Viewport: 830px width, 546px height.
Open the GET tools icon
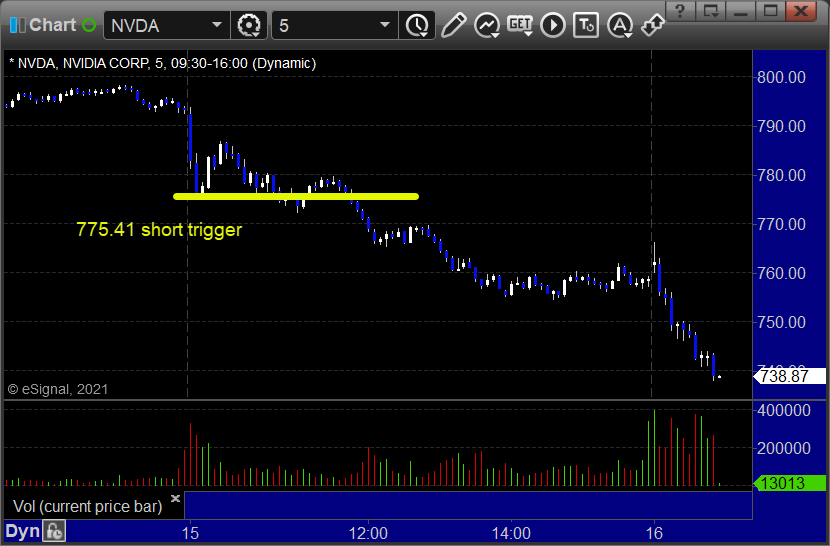(520, 25)
